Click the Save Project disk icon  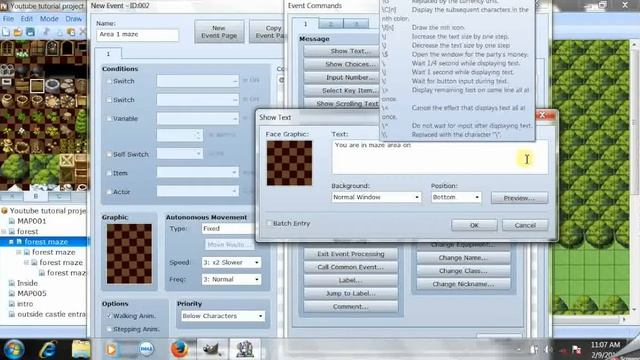pyautogui.click(x=30, y=31)
